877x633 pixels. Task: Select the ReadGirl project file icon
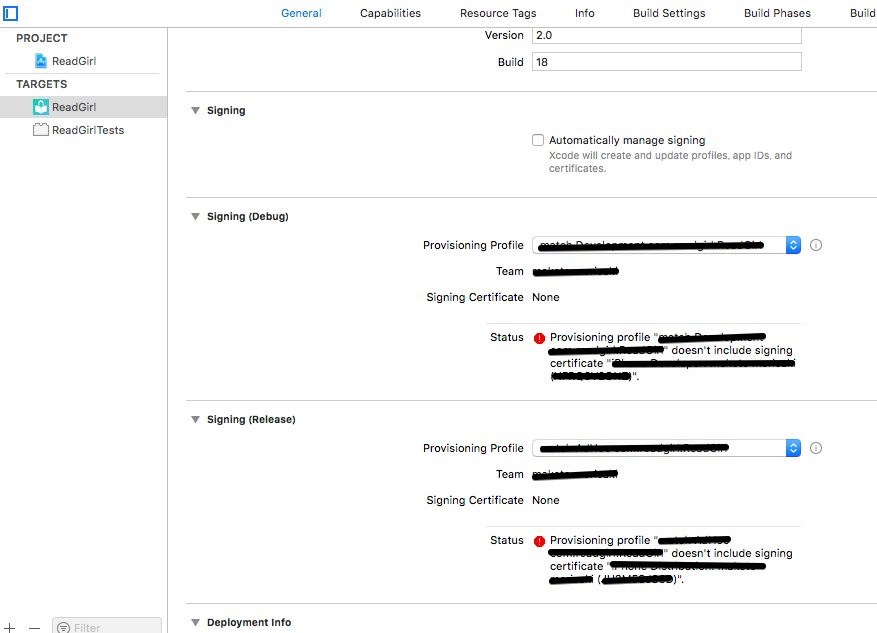click(41, 60)
